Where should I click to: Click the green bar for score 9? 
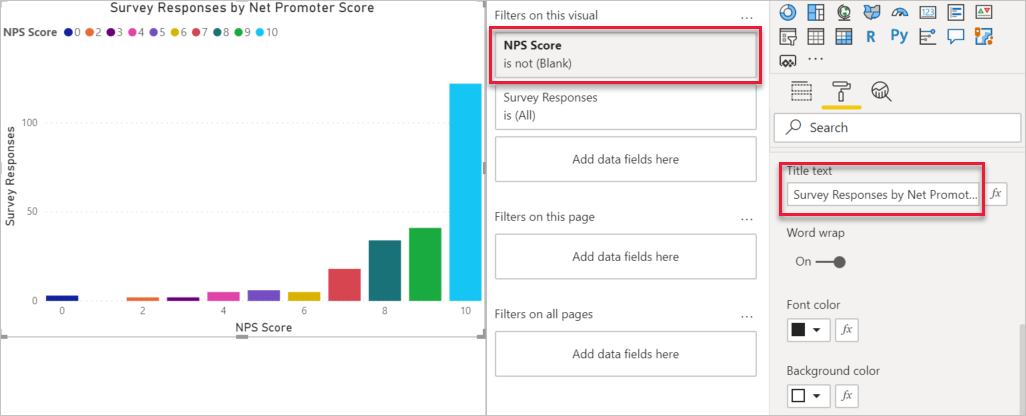click(x=425, y=264)
